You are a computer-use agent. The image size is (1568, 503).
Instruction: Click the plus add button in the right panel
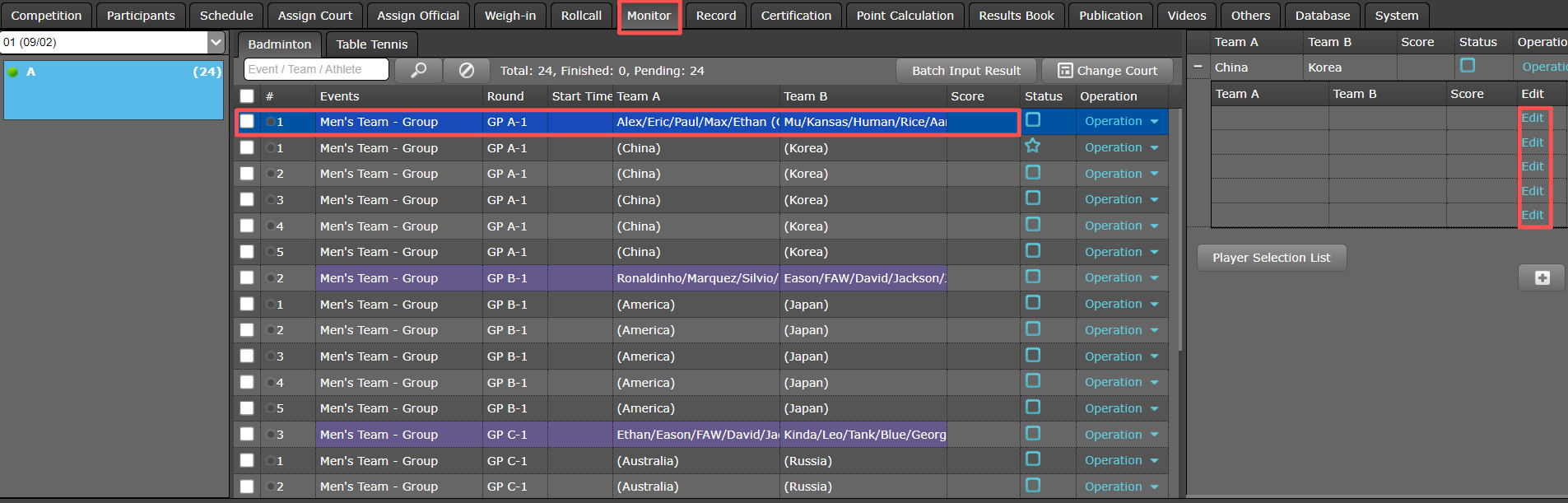tap(1542, 278)
